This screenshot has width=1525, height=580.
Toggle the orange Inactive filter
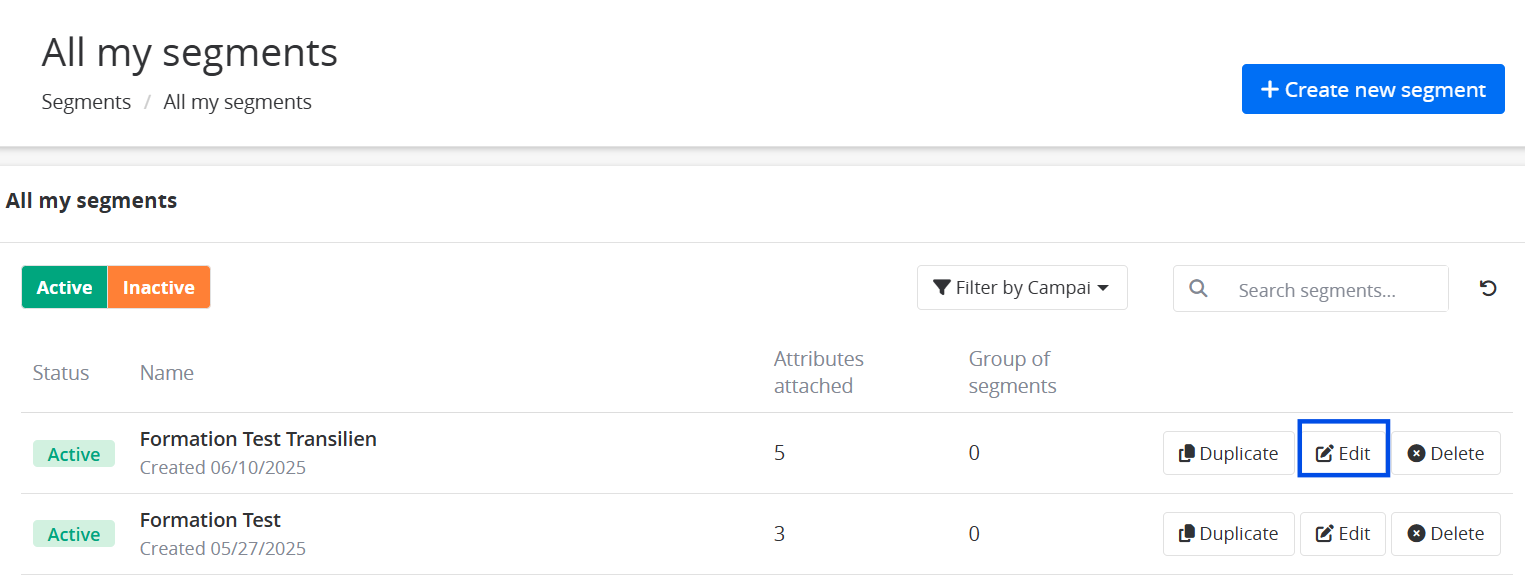(x=158, y=287)
